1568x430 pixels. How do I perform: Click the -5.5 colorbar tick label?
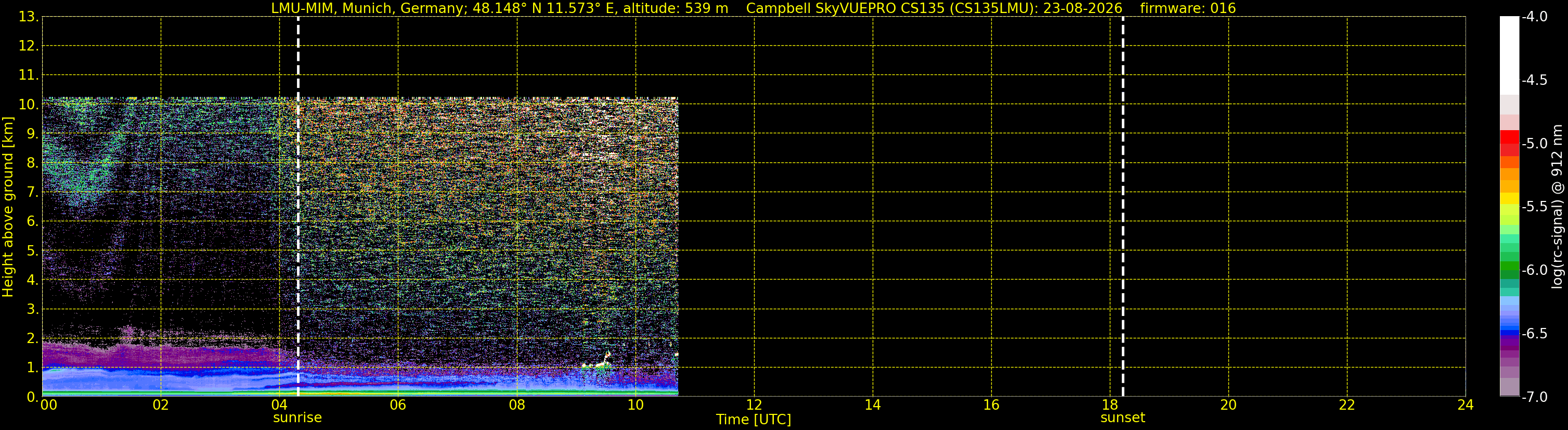[1534, 207]
